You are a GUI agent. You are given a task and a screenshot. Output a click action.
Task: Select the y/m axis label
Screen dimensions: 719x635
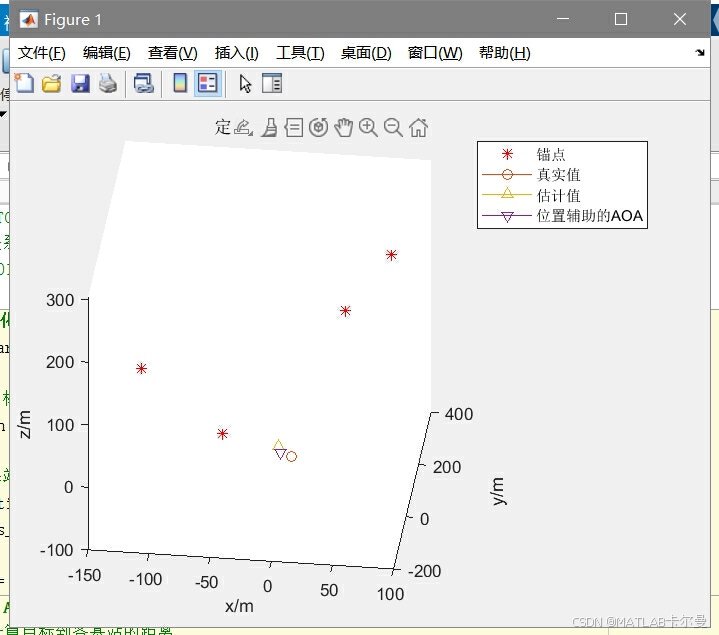(498, 491)
